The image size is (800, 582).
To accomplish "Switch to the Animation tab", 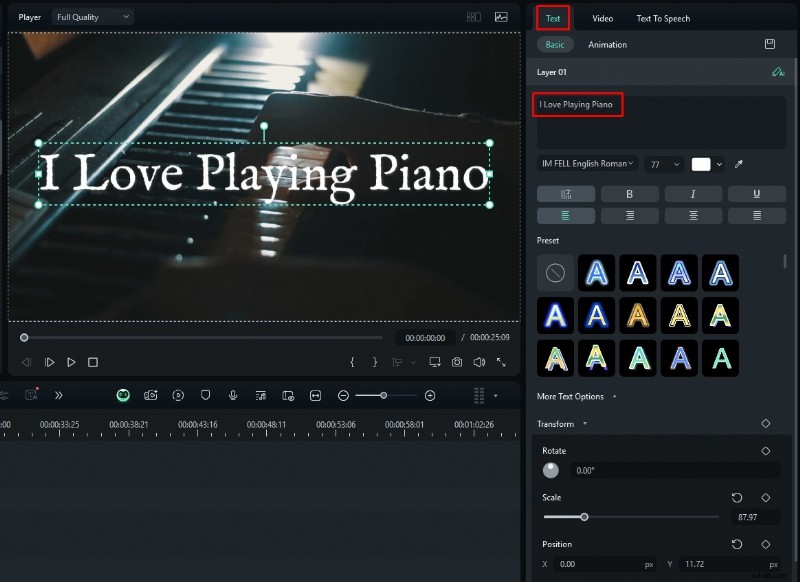I will click(607, 44).
